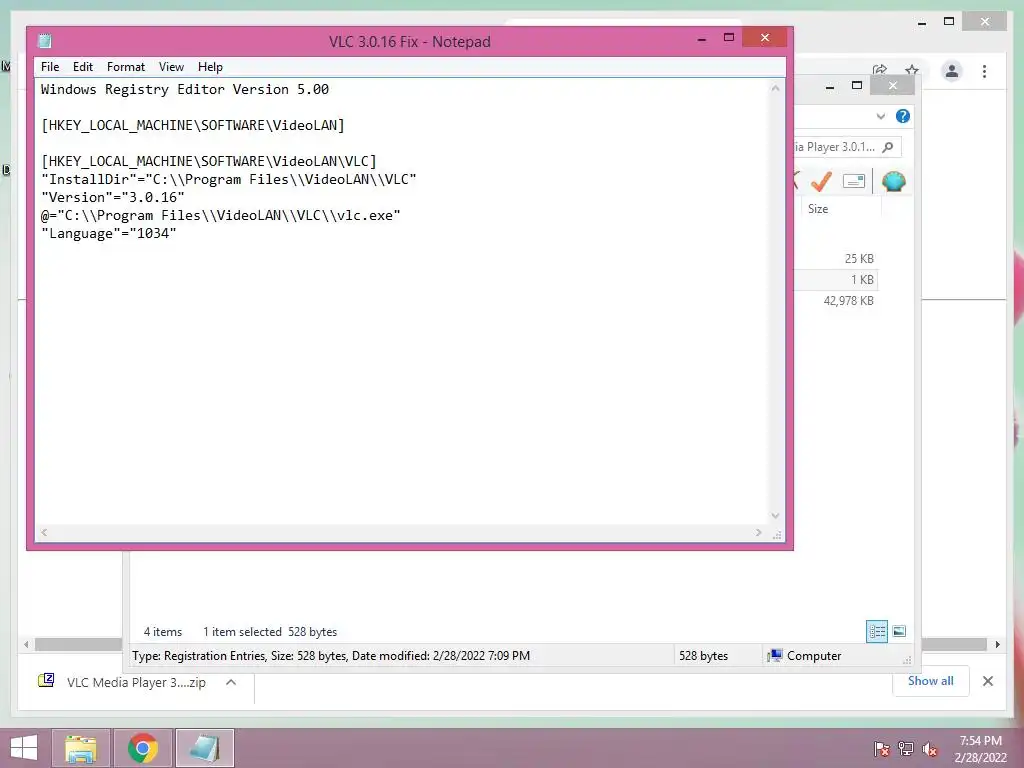Expand the VLC zip download options chevron
This screenshot has width=1024, height=768.
tap(231, 682)
